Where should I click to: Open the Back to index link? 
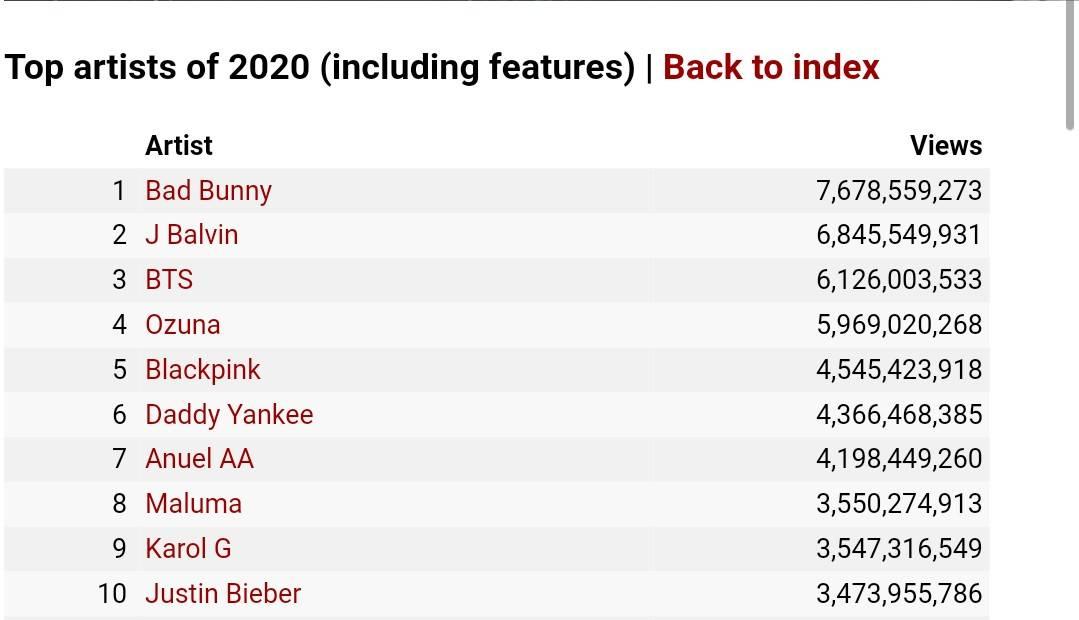(771, 67)
